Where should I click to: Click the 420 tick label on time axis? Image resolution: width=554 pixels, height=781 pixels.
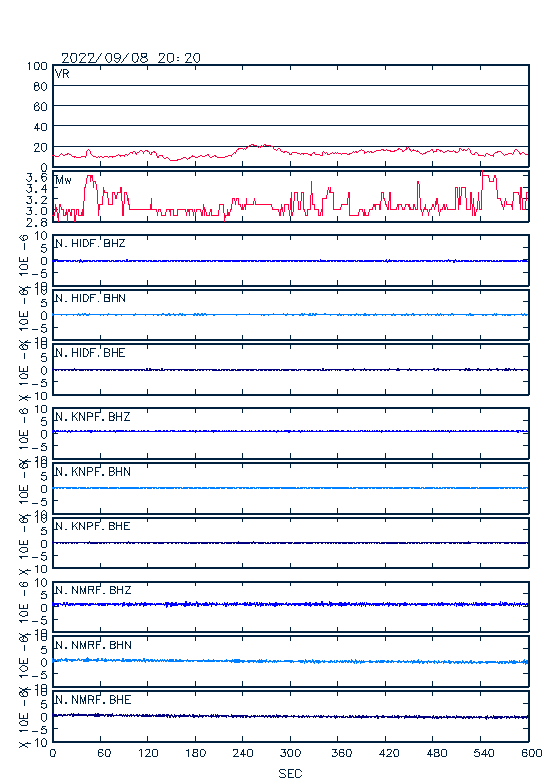[x=389, y=753]
